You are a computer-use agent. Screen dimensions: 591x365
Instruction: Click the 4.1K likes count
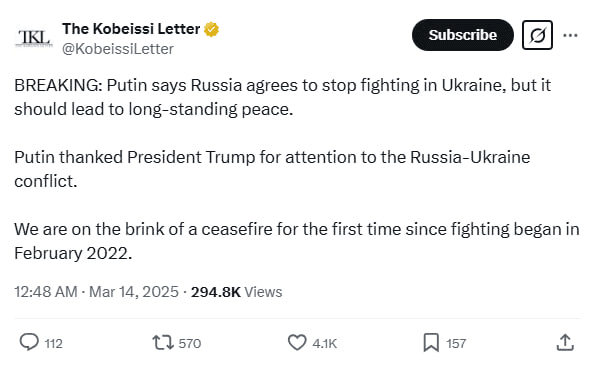click(325, 344)
